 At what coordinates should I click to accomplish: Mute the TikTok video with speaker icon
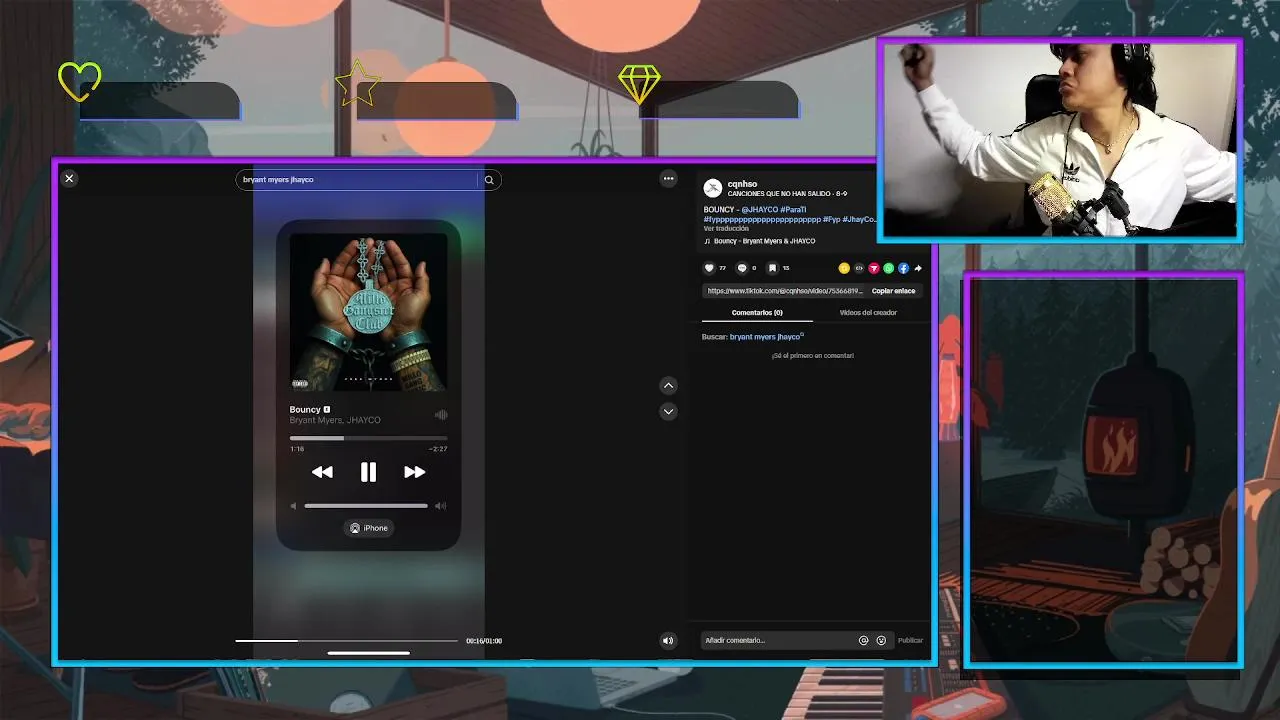(668, 641)
